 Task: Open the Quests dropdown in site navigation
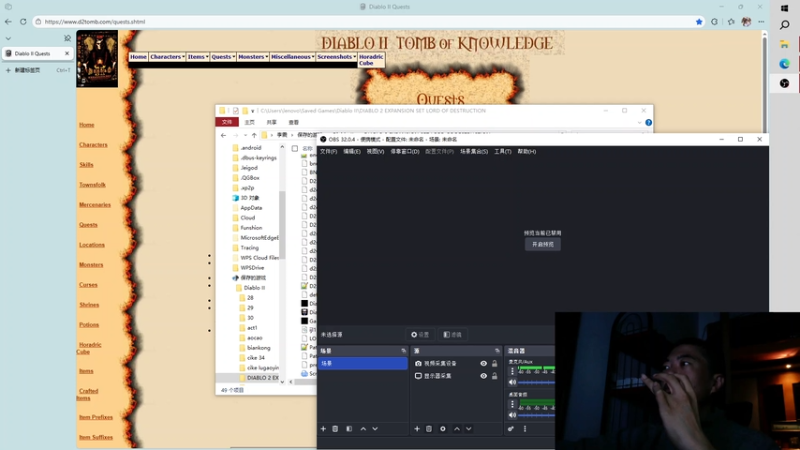[x=223, y=57]
